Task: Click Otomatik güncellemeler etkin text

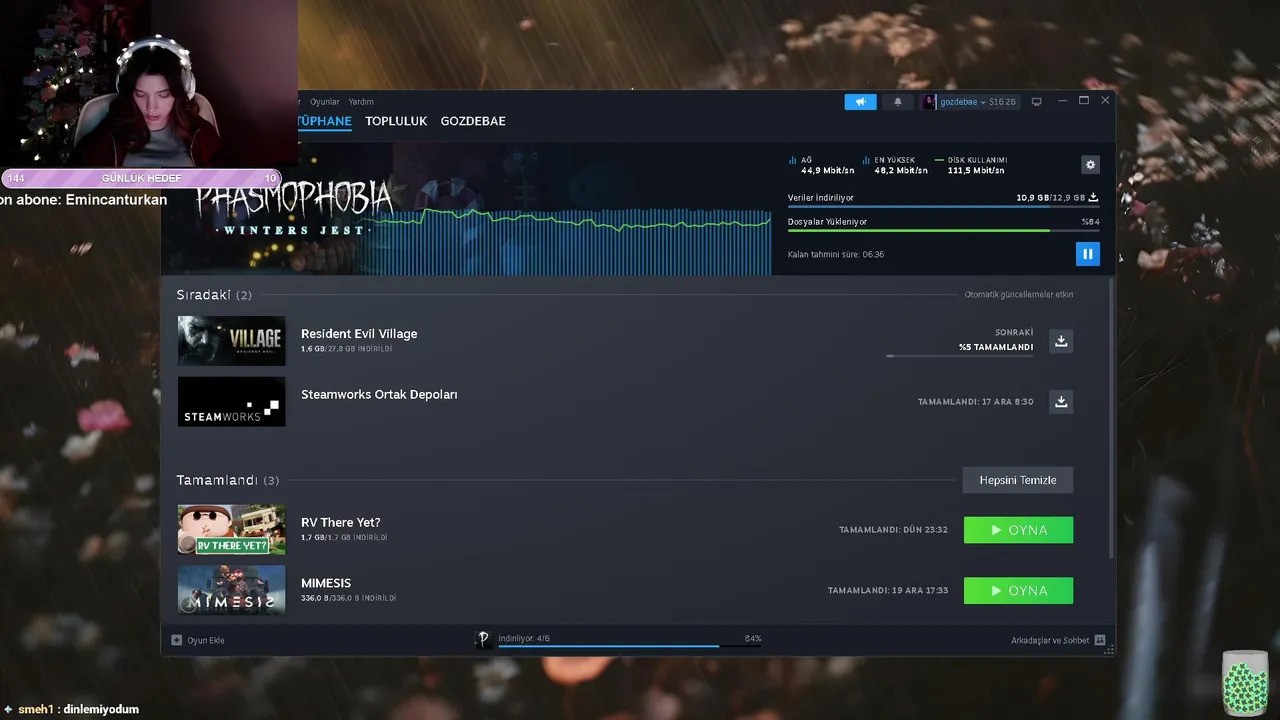Action: tap(1018, 295)
